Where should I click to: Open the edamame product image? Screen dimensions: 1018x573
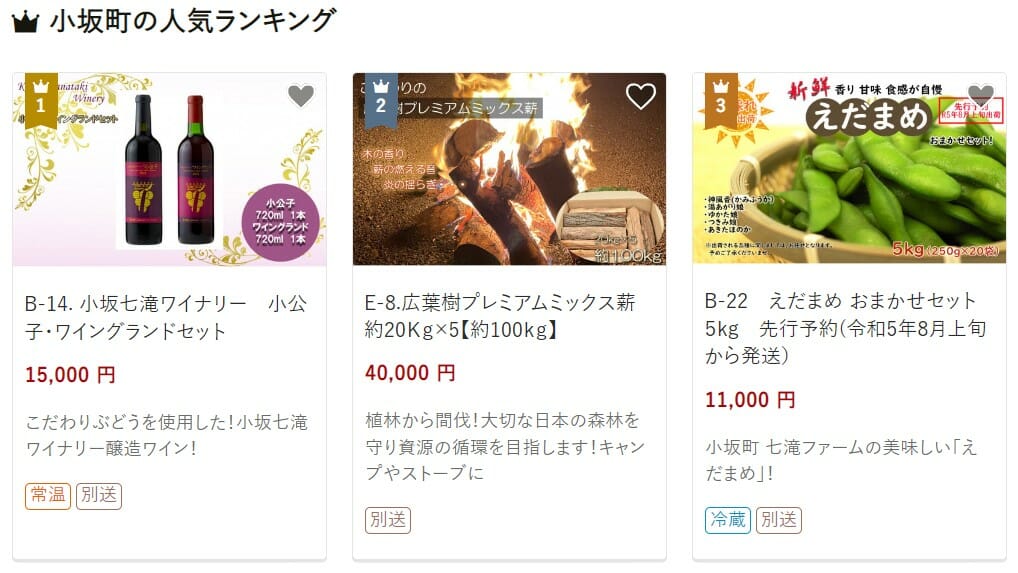point(849,169)
